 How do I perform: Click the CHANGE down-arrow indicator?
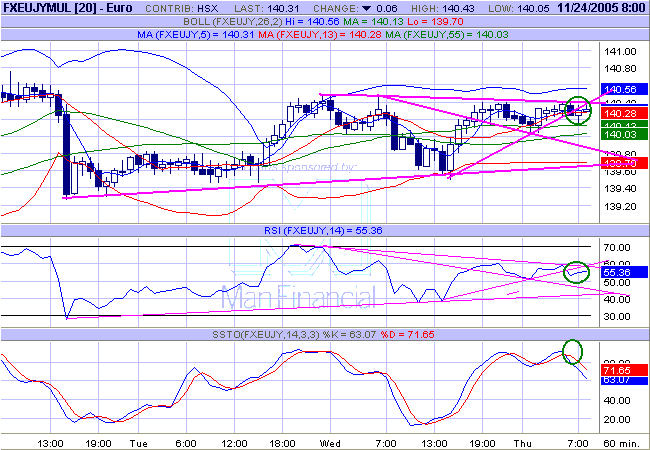click(x=366, y=9)
